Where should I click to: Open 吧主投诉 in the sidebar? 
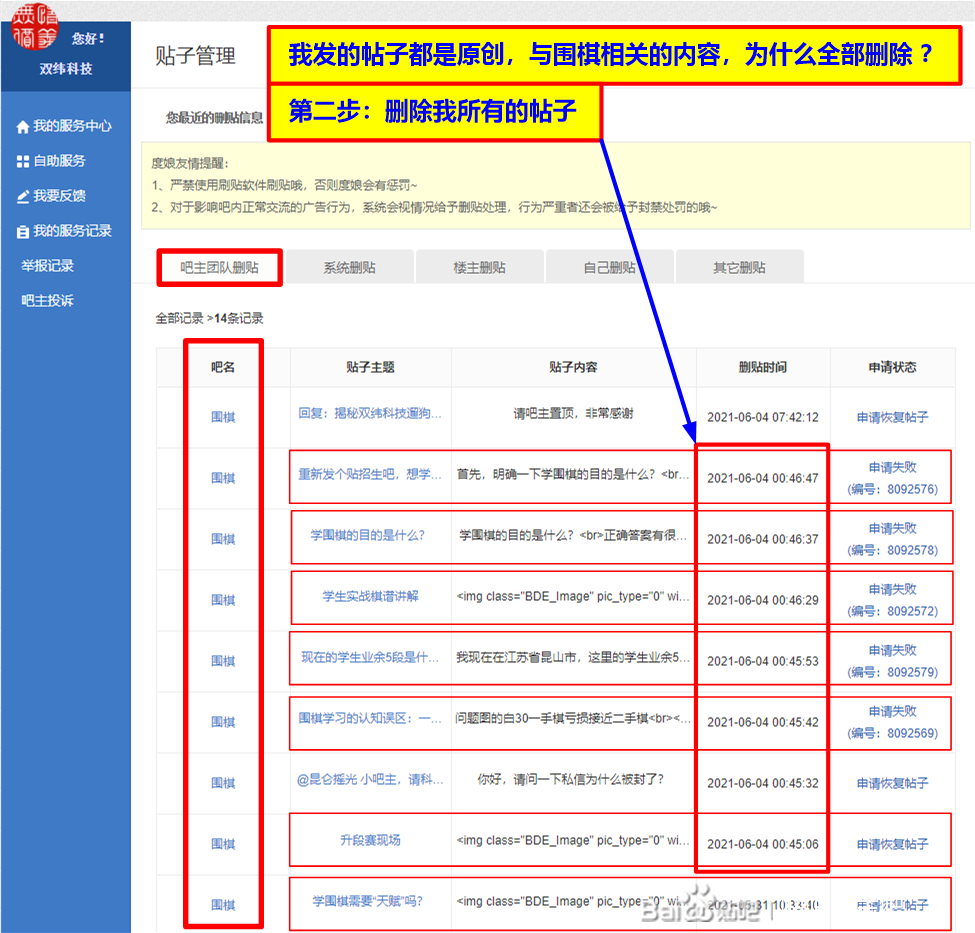[x=48, y=301]
